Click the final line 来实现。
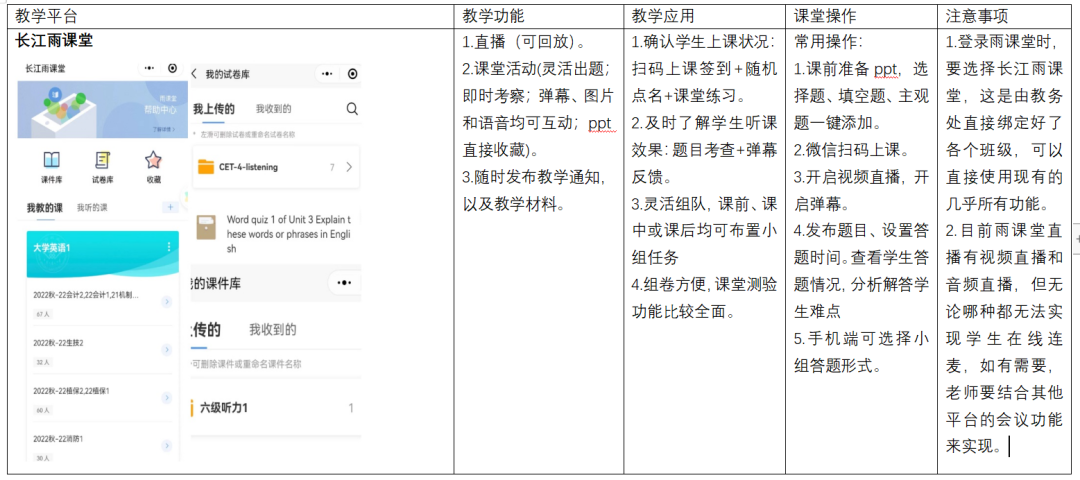 [x=974, y=446]
